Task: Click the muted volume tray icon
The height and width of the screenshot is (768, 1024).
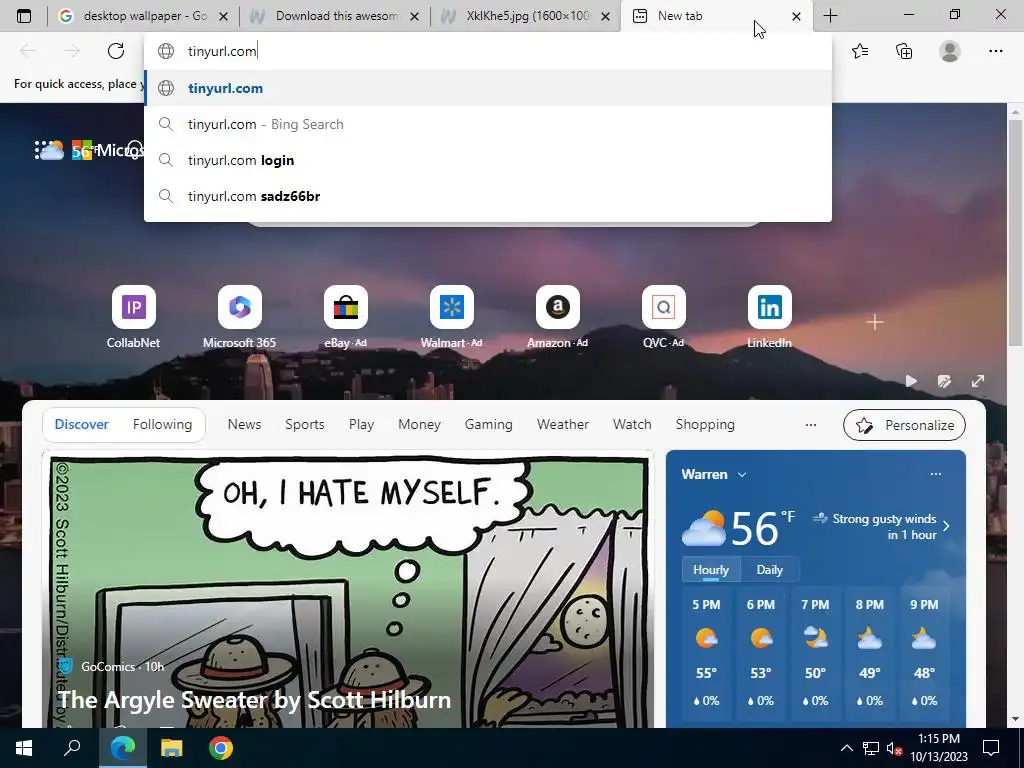Action: [895, 748]
